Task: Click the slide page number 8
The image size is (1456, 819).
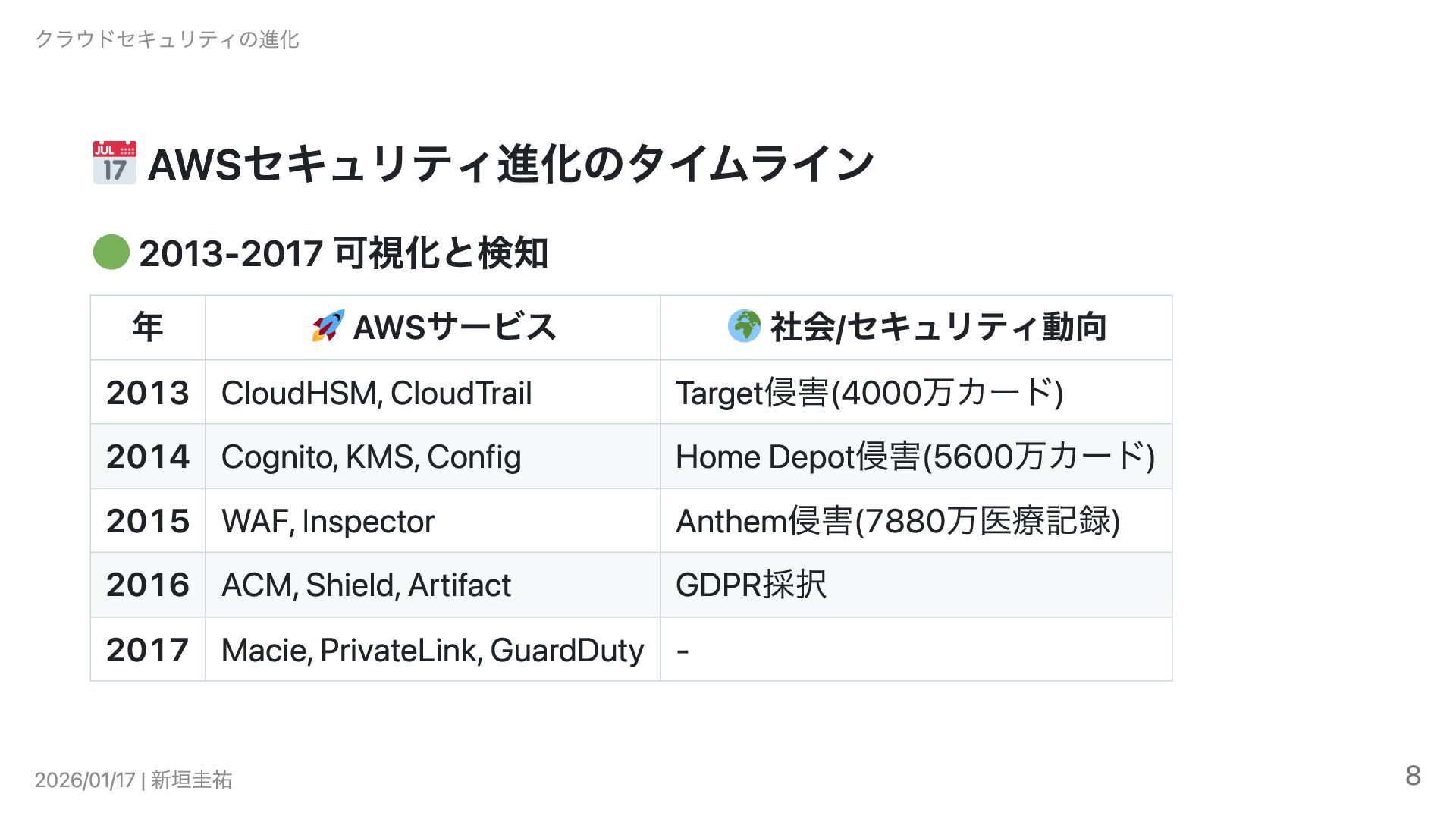Action: click(1413, 776)
